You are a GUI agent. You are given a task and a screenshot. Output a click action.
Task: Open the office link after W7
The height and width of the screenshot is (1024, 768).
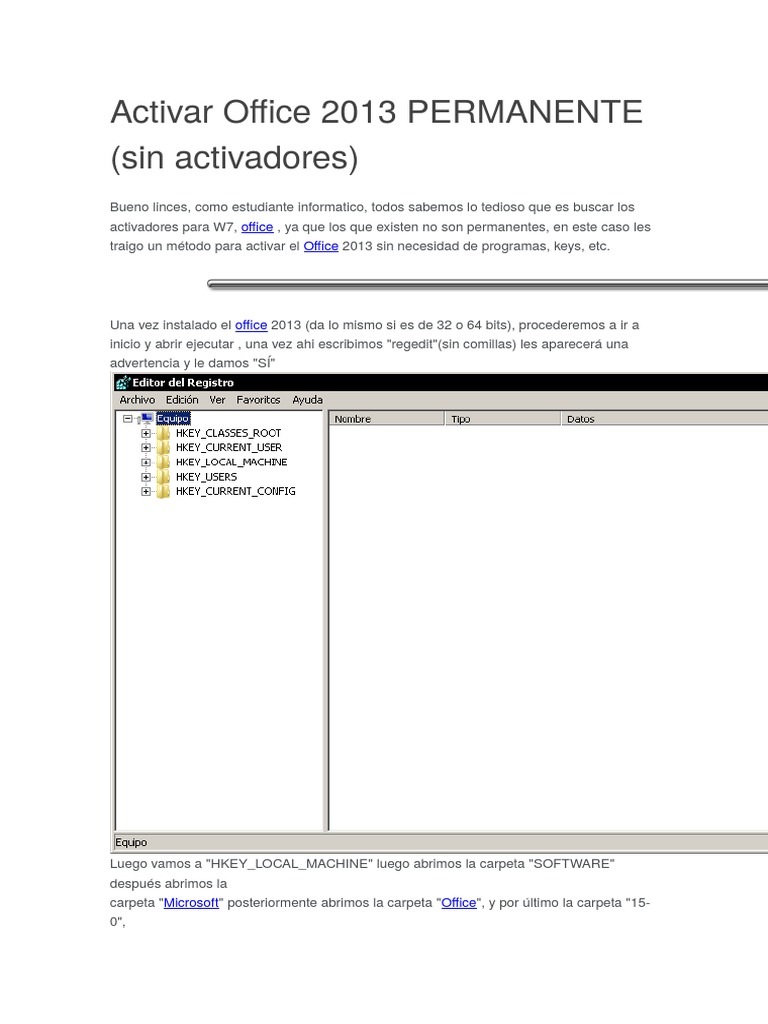click(257, 227)
